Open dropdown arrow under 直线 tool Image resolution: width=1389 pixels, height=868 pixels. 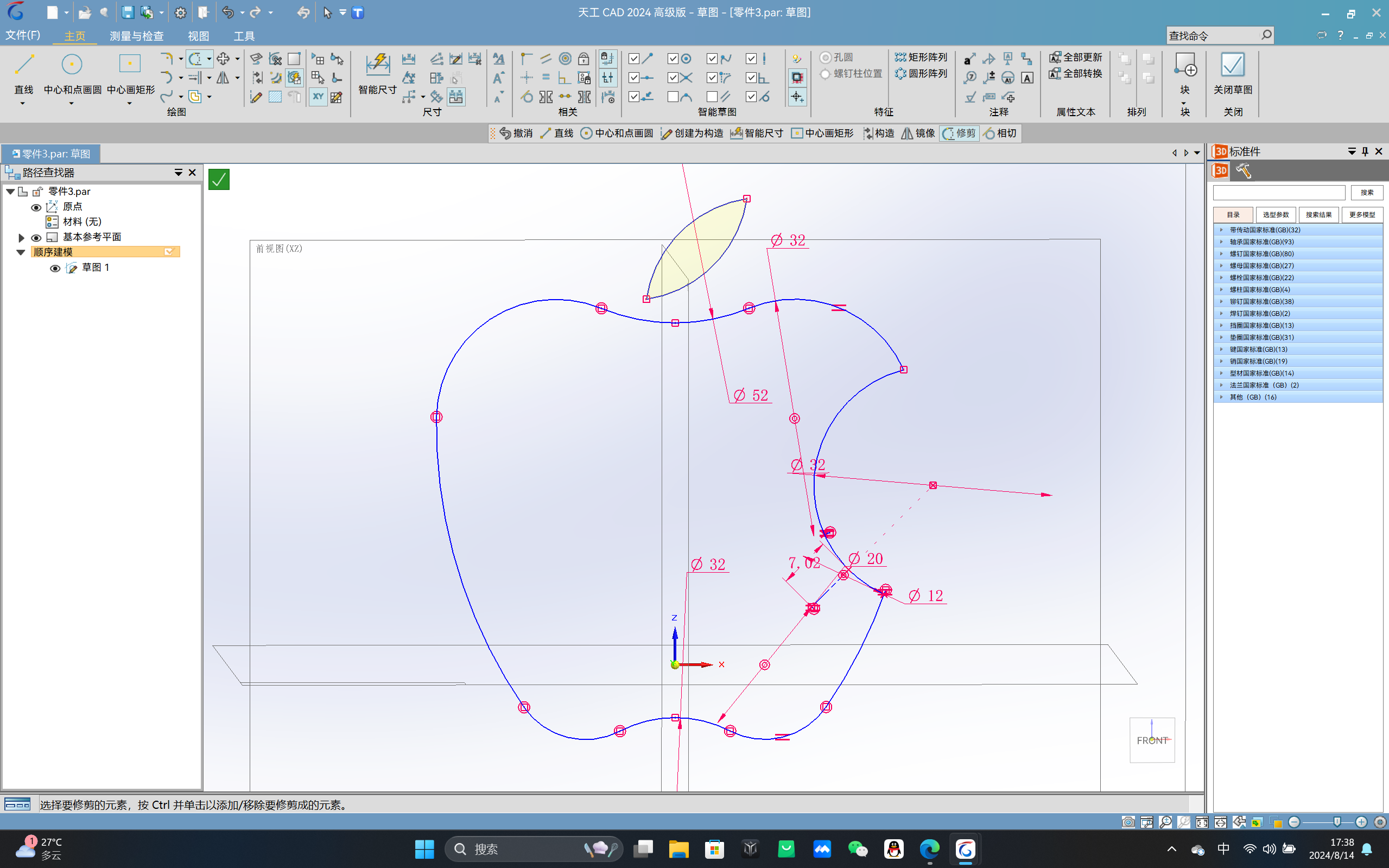point(23,103)
